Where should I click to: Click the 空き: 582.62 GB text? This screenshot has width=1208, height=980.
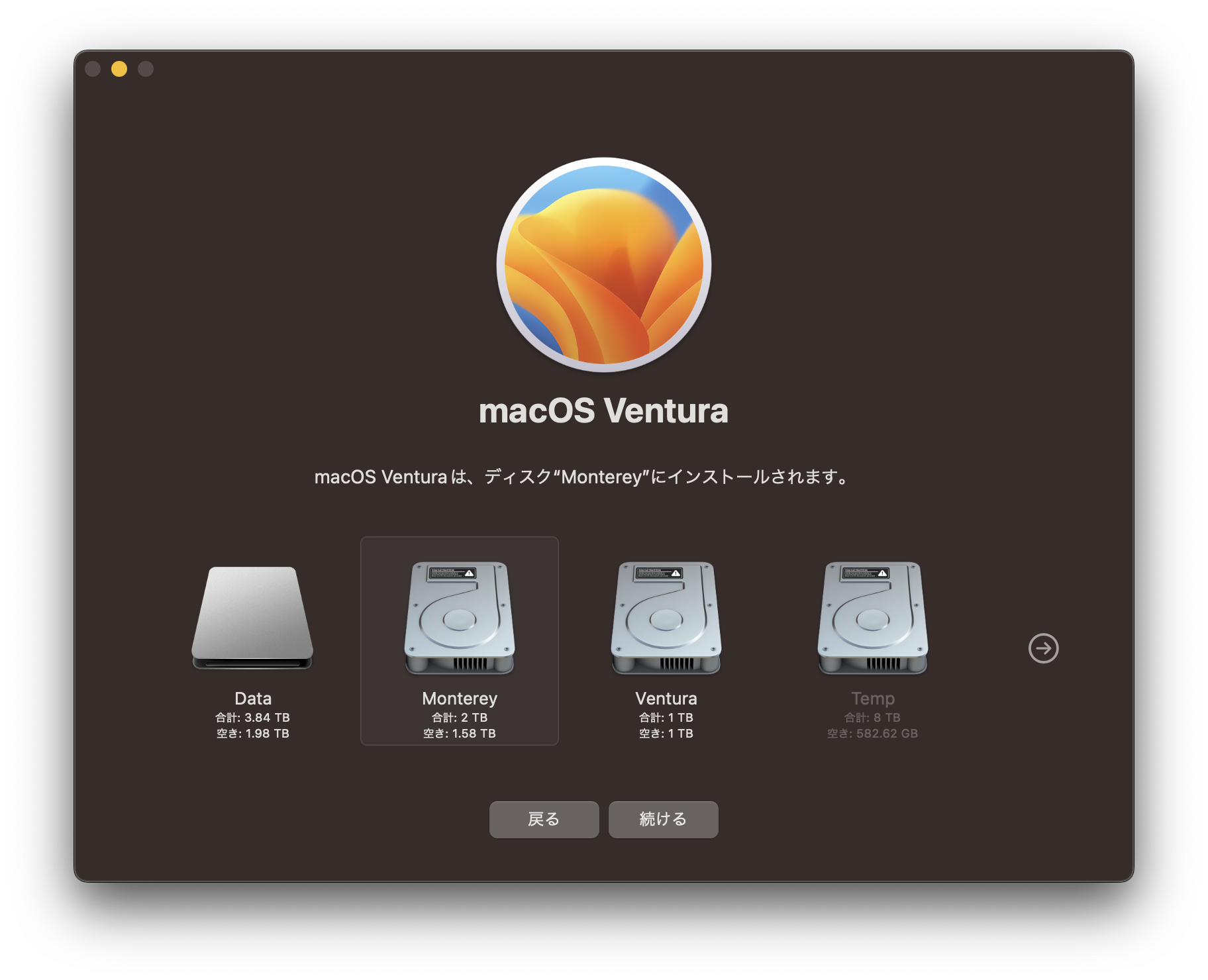pos(872,734)
